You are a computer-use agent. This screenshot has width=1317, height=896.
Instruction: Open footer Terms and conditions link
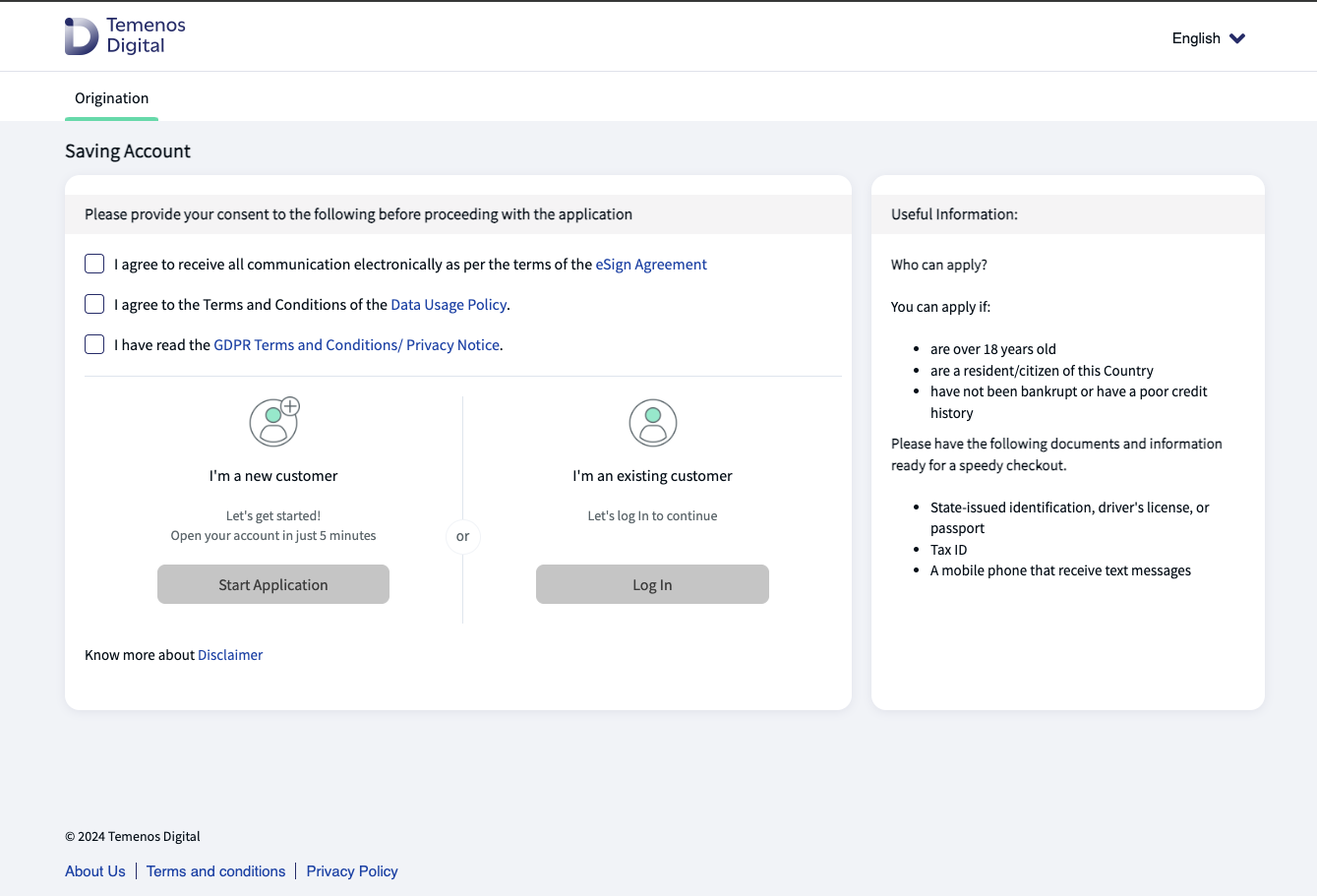215,871
